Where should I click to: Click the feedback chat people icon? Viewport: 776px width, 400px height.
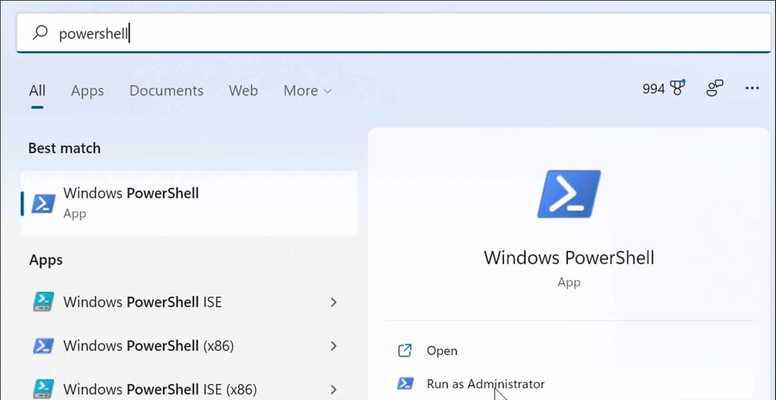tap(715, 88)
